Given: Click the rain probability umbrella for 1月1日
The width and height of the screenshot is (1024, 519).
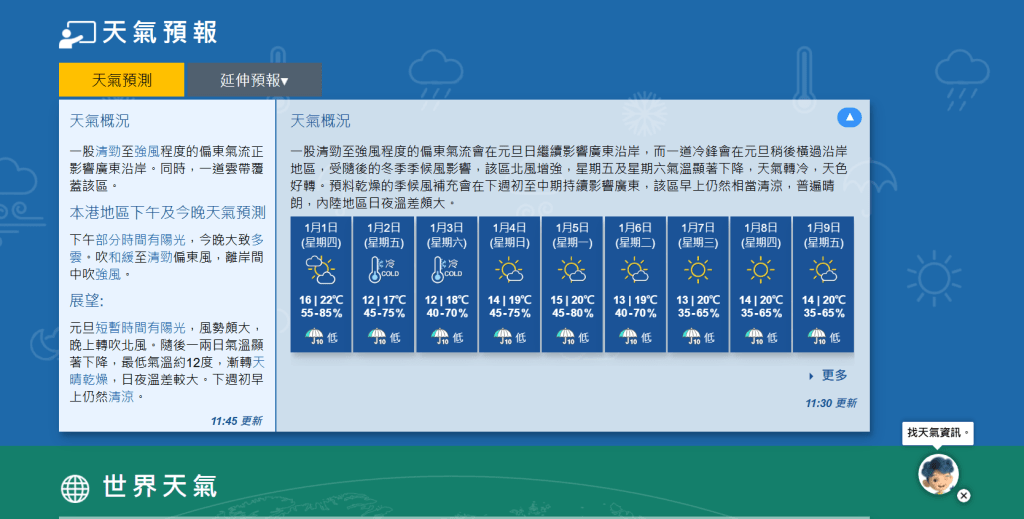Looking at the screenshot, I should 315,336.
